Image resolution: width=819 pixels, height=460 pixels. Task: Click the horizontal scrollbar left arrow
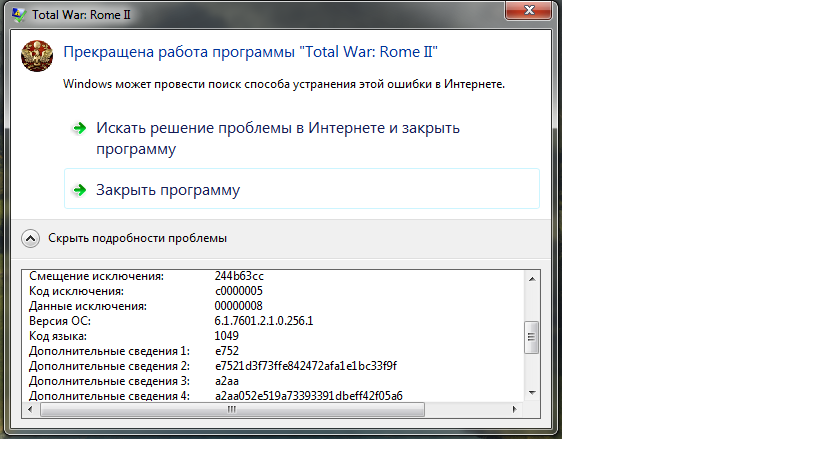tap(30, 409)
